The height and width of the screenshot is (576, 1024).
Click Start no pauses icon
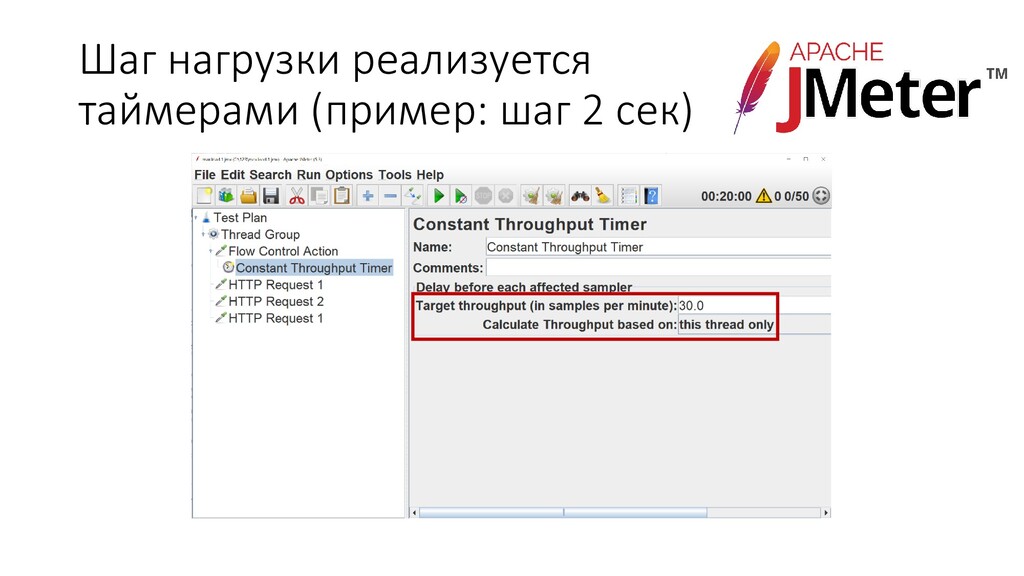(x=461, y=196)
